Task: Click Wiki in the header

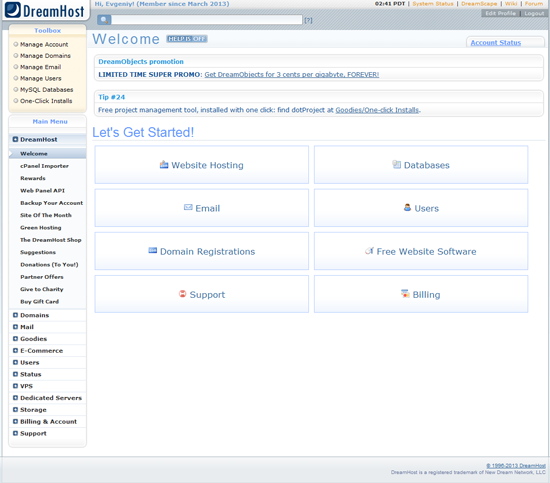Action: pos(511,4)
